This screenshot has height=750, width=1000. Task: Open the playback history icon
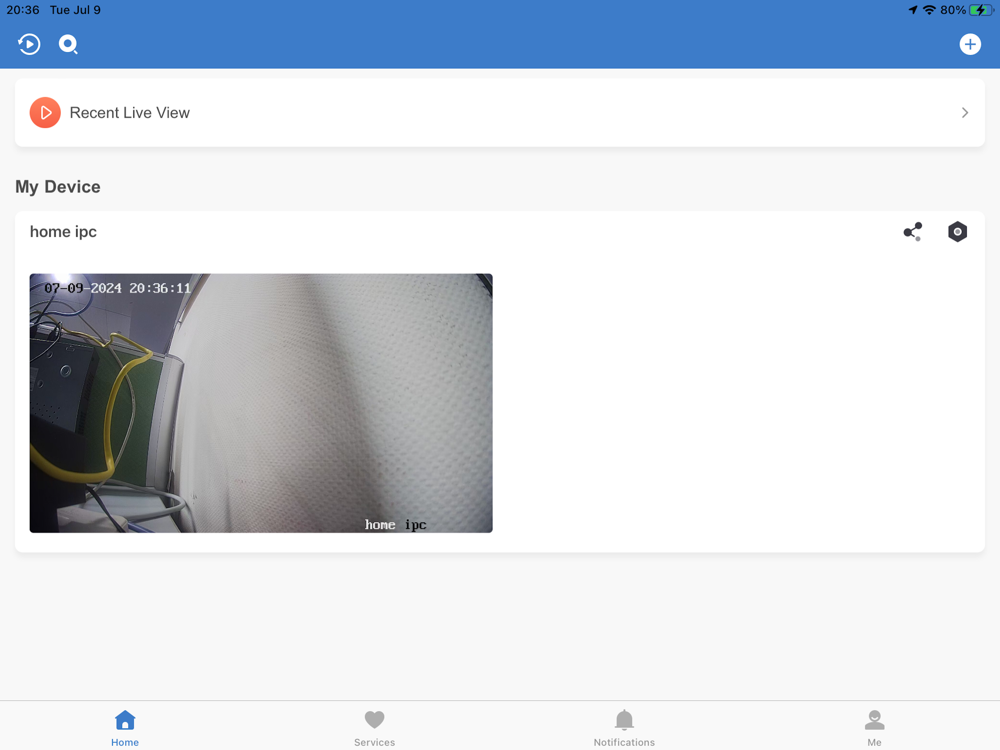(x=29, y=44)
